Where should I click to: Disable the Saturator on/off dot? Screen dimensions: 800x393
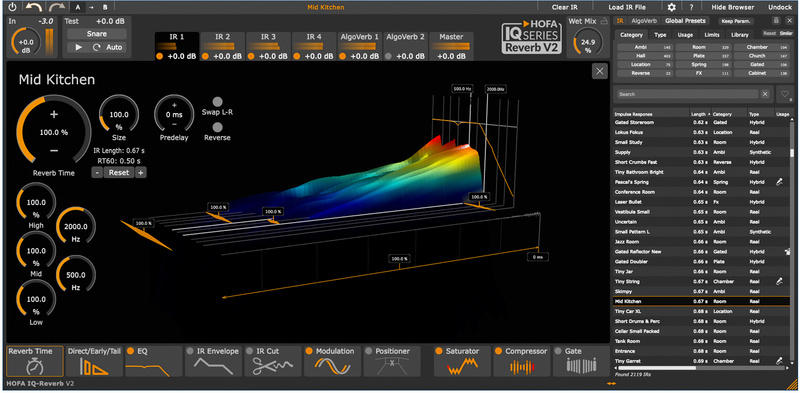(x=439, y=351)
